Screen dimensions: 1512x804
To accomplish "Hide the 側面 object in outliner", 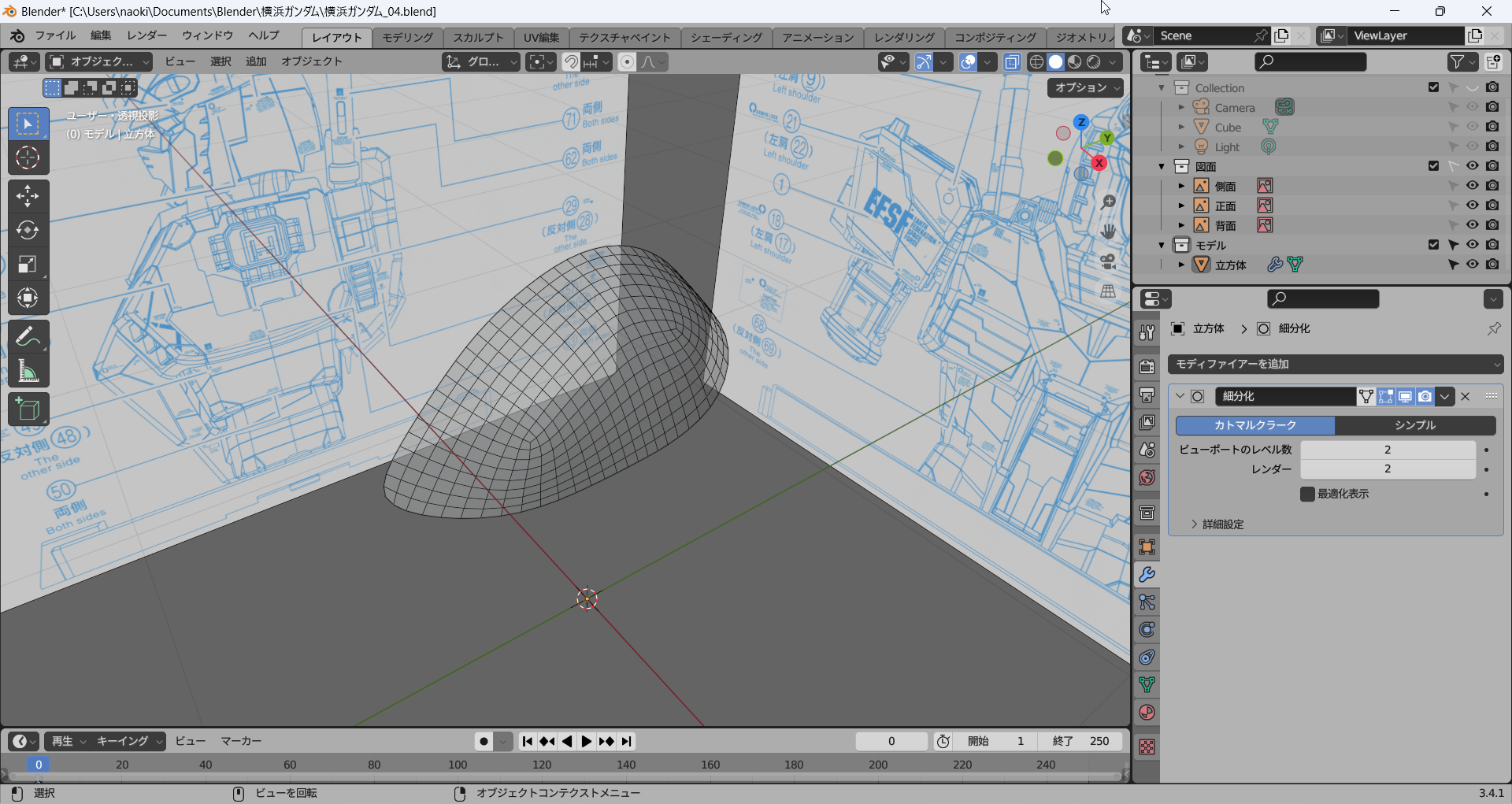I will coord(1472,186).
